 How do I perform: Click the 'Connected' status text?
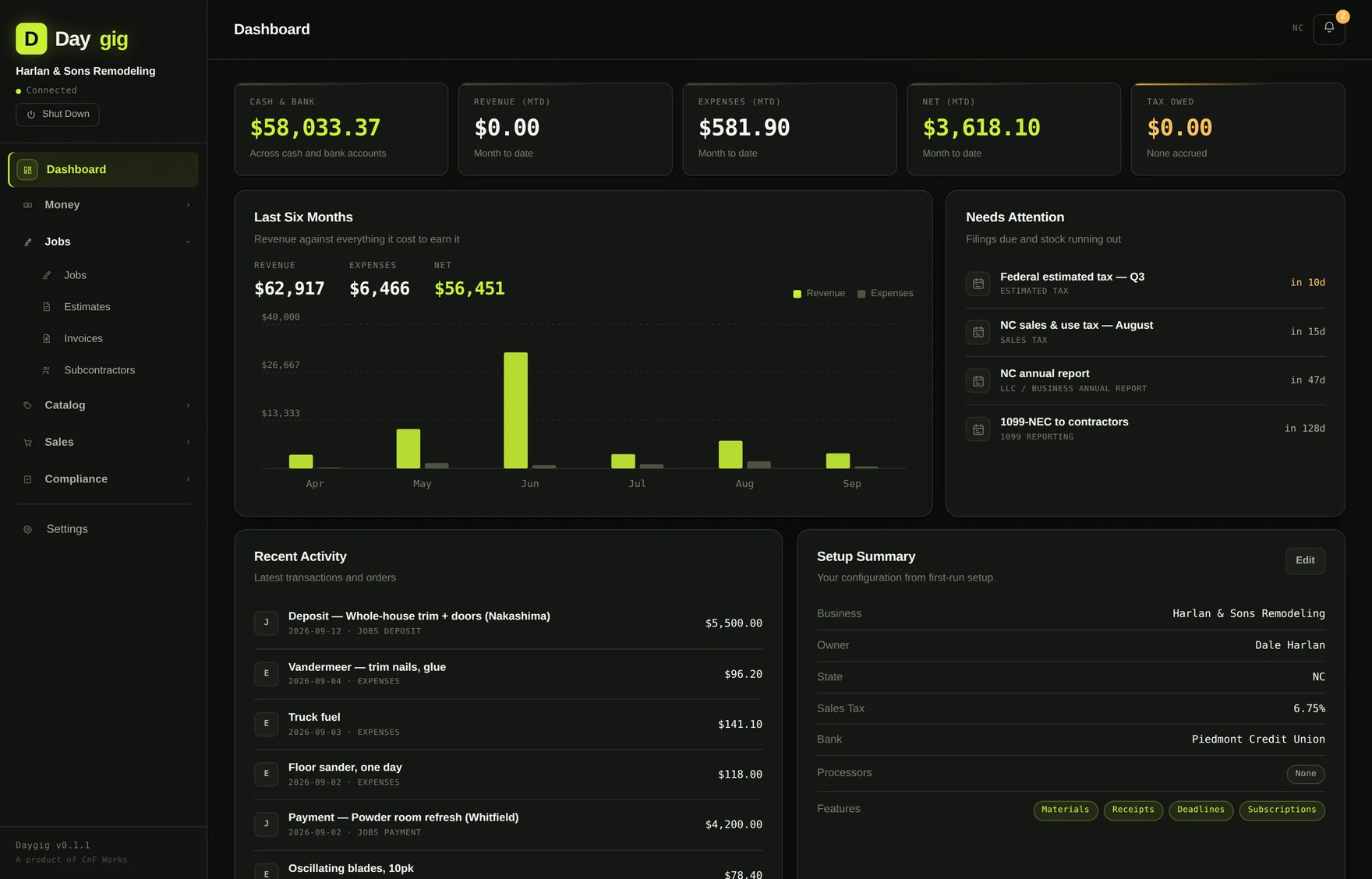click(51, 90)
